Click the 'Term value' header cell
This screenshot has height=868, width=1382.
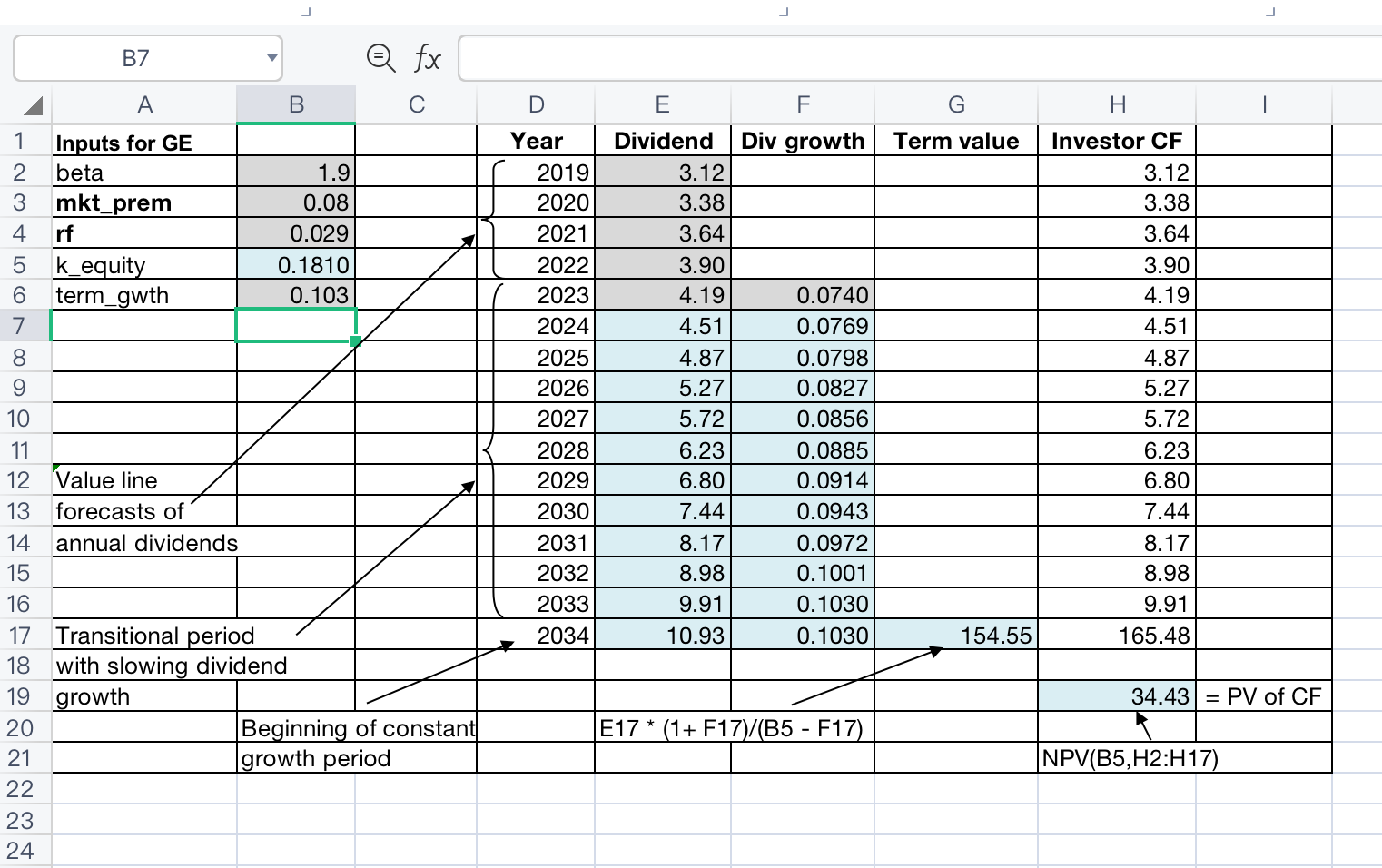tap(956, 142)
